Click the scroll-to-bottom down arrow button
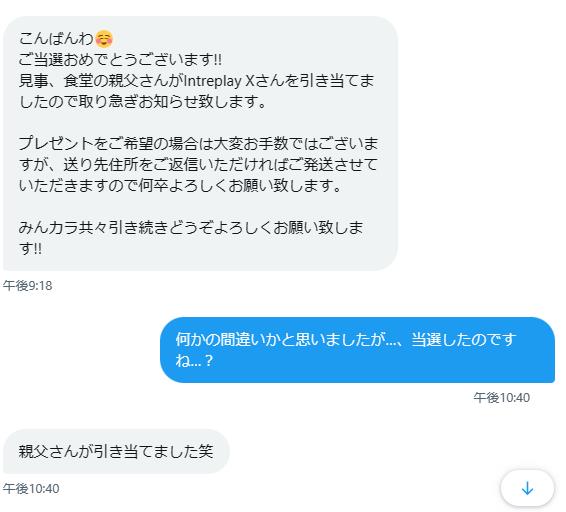Viewport: 566px width, 512px height. tap(527, 488)
